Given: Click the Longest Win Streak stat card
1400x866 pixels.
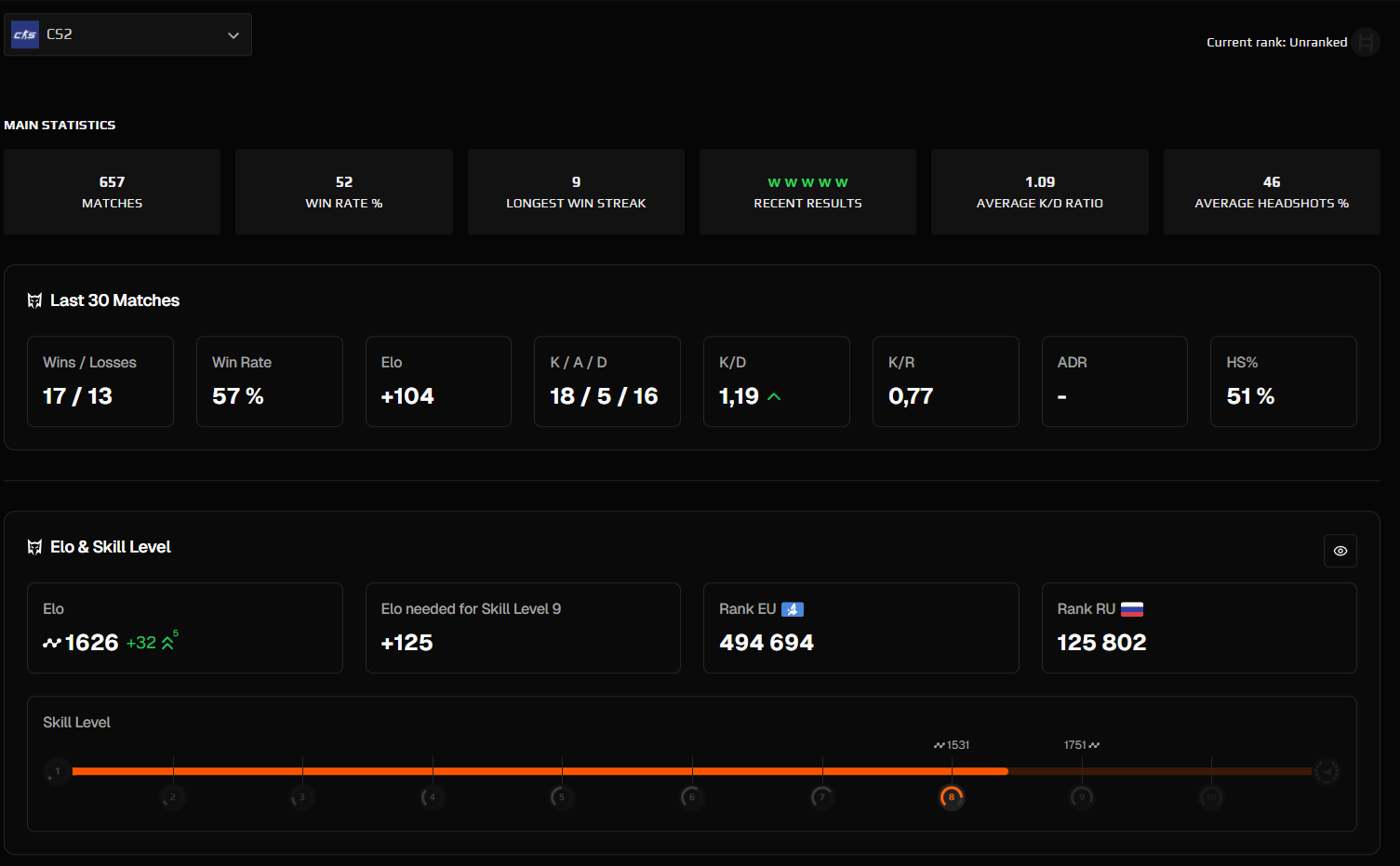Looking at the screenshot, I should click(576, 192).
